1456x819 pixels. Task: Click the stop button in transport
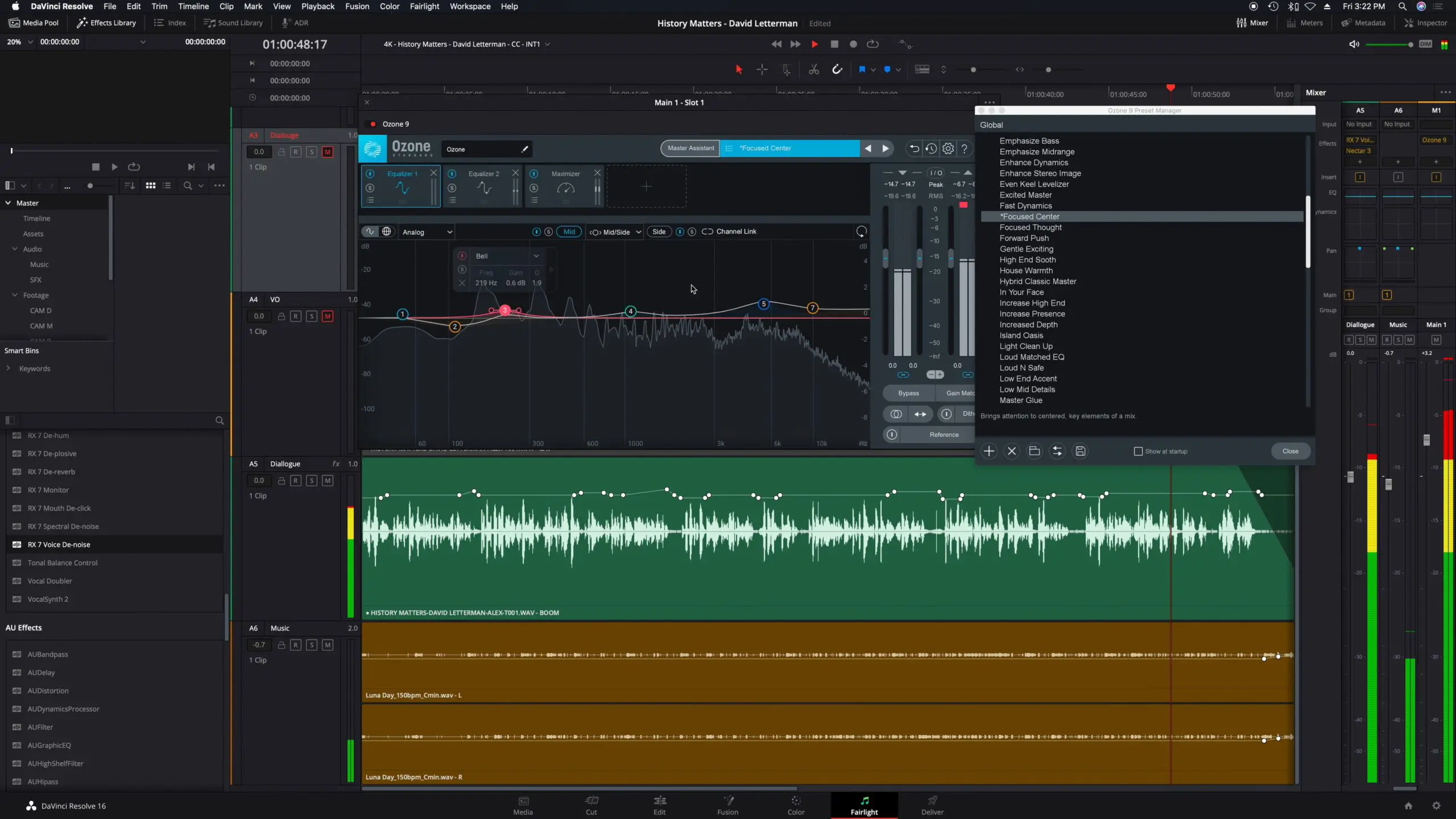coord(834,44)
